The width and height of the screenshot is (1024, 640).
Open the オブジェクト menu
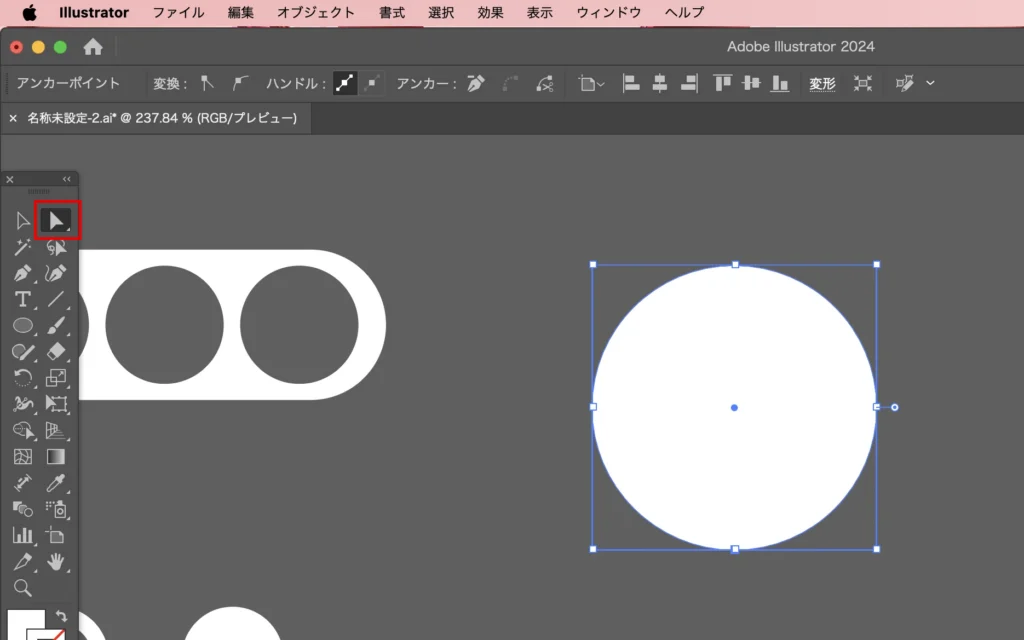pos(316,13)
